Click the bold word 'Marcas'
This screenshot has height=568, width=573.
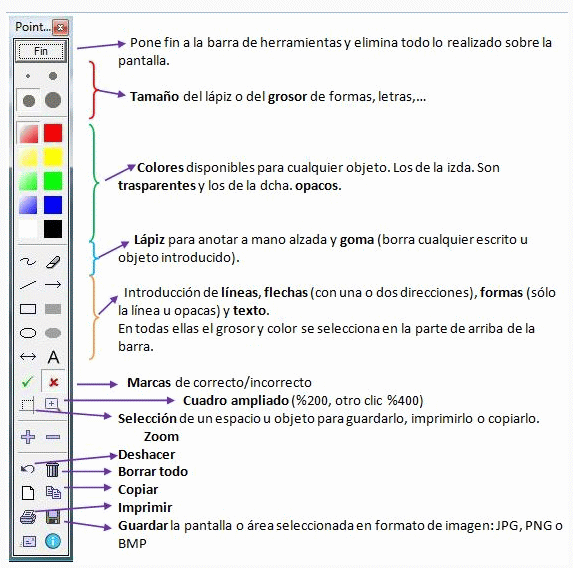tap(149, 383)
